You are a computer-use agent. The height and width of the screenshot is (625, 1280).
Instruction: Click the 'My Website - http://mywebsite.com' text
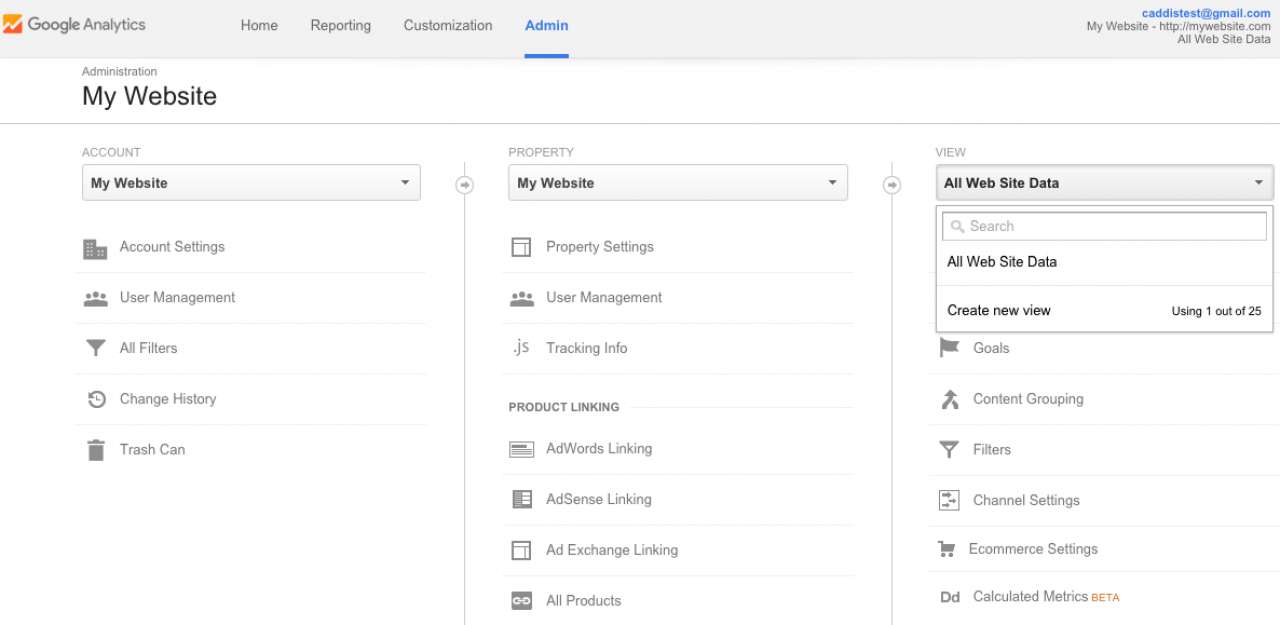[x=1179, y=26]
